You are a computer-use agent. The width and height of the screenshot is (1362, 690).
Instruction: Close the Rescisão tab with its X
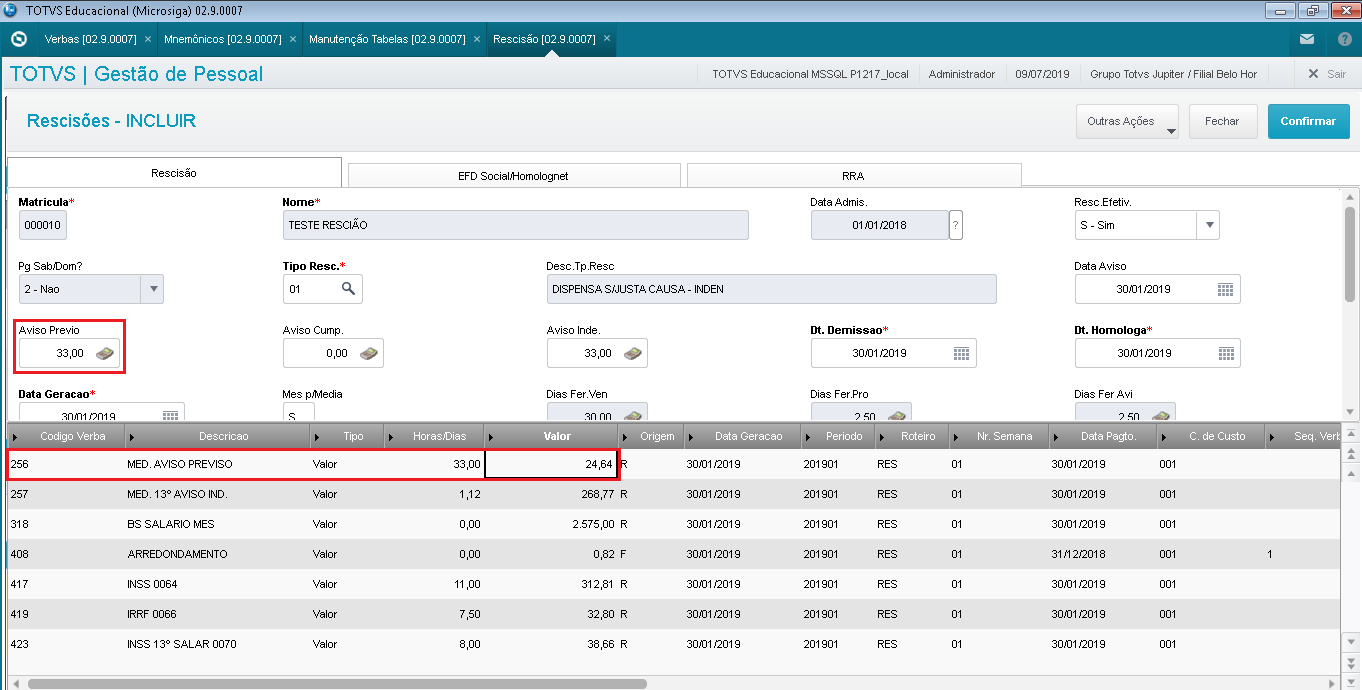coord(606,39)
